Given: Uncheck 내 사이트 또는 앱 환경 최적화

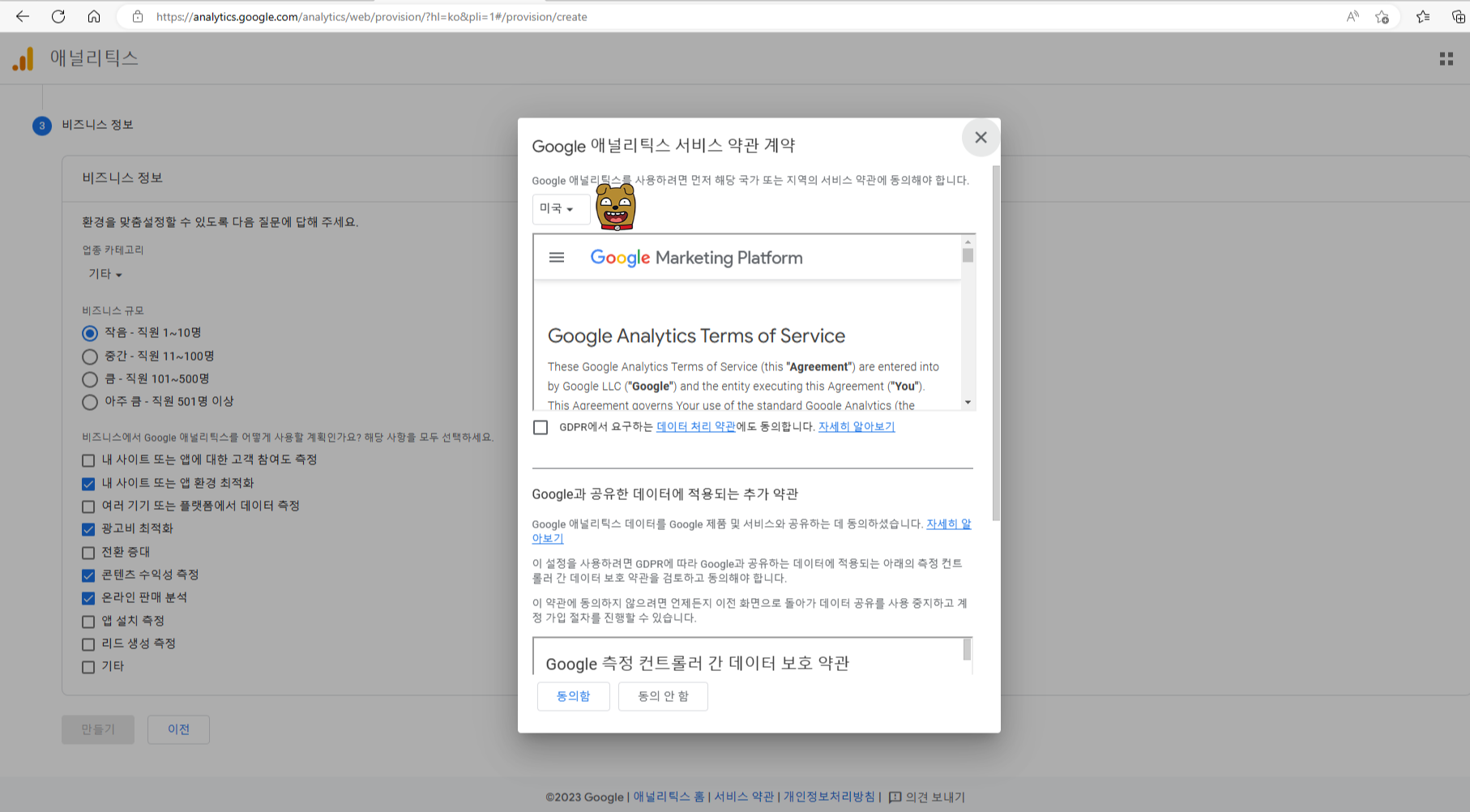Looking at the screenshot, I should (88, 484).
